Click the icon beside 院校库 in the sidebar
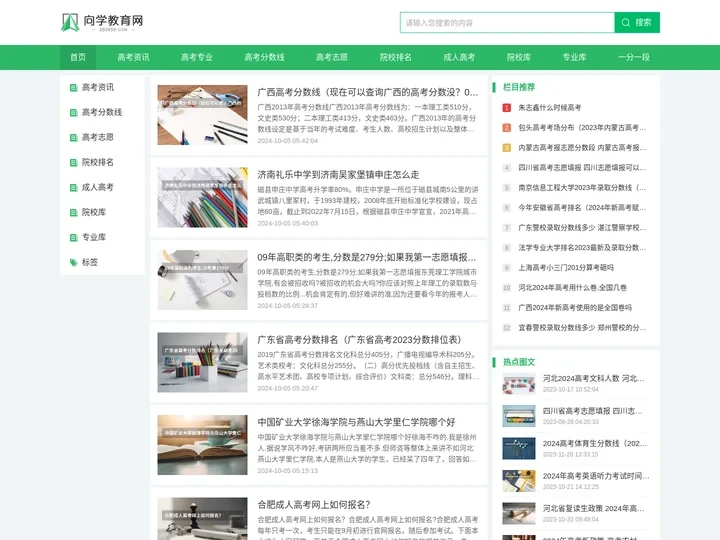 coord(73,213)
